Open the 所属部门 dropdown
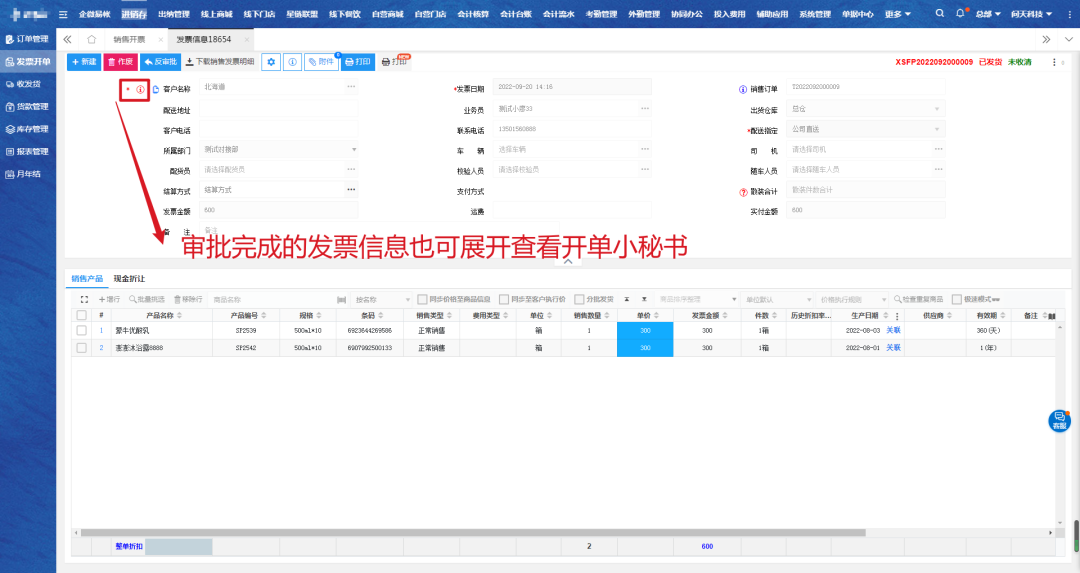 pyautogui.click(x=353, y=149)
